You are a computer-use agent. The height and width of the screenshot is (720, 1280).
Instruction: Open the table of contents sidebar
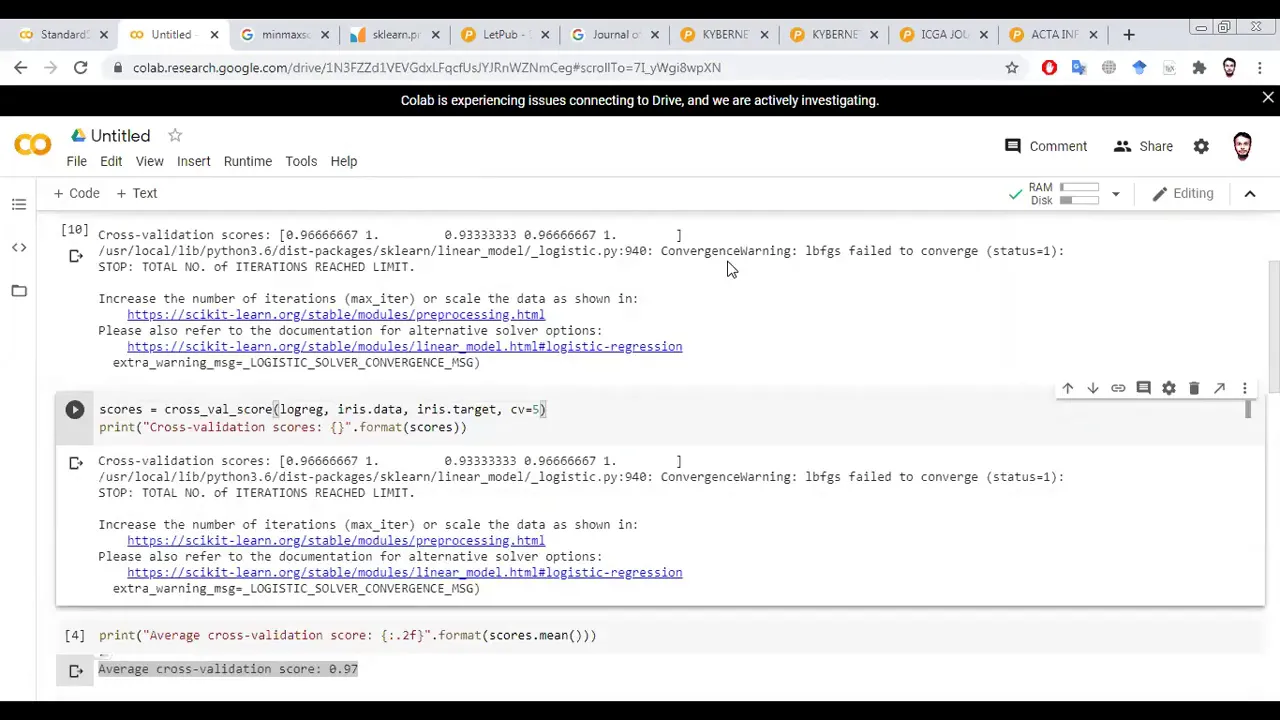click(19, 204)
